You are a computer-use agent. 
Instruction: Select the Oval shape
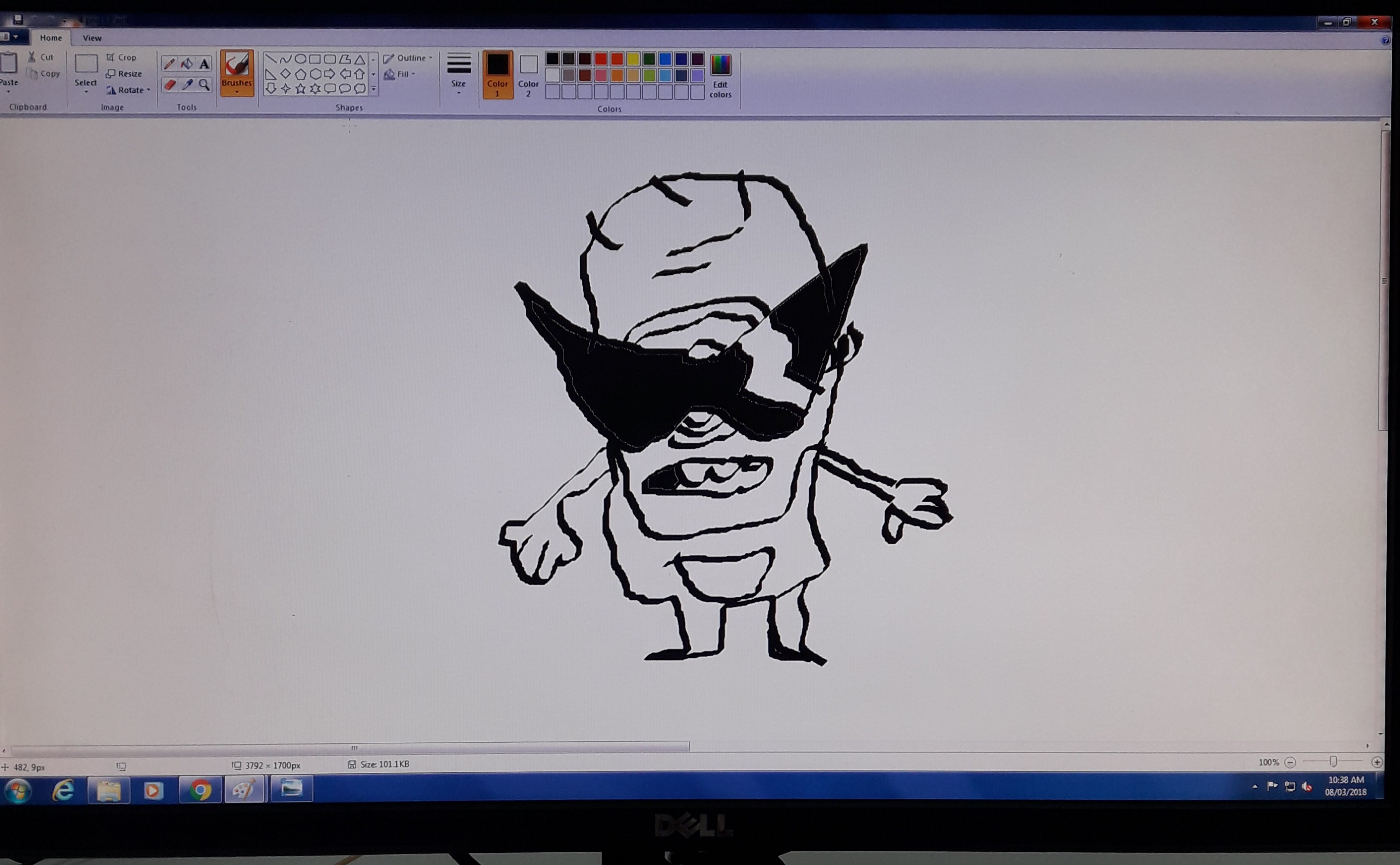(300, 59)
